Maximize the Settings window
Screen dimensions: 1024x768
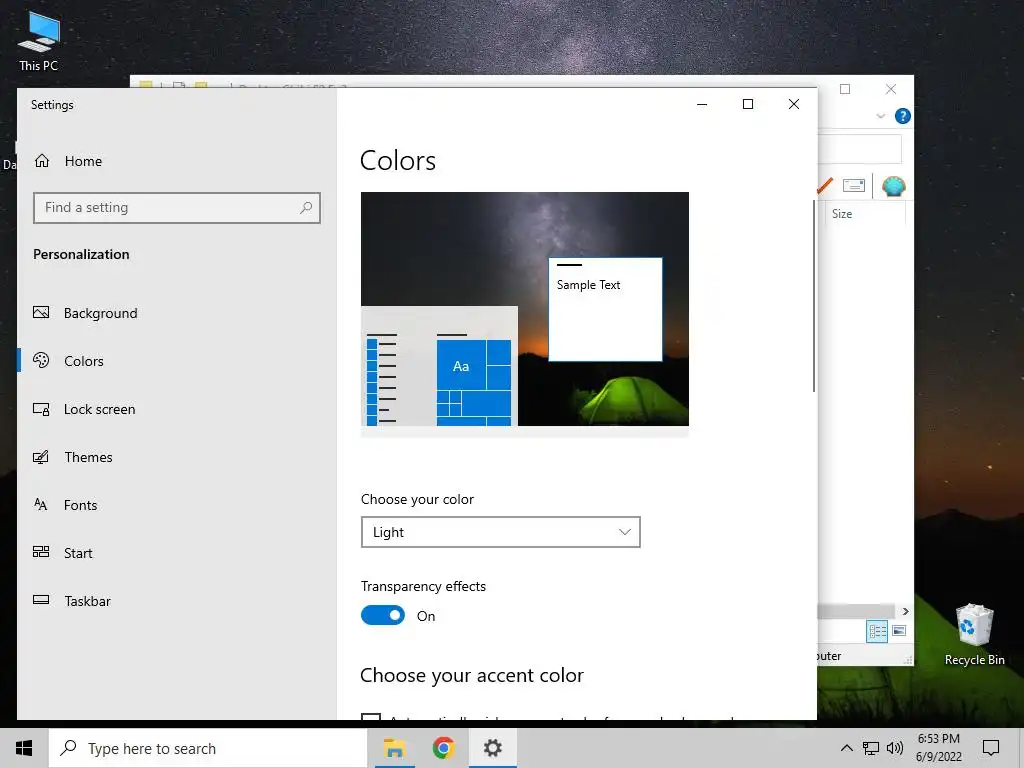coord(748,104)
